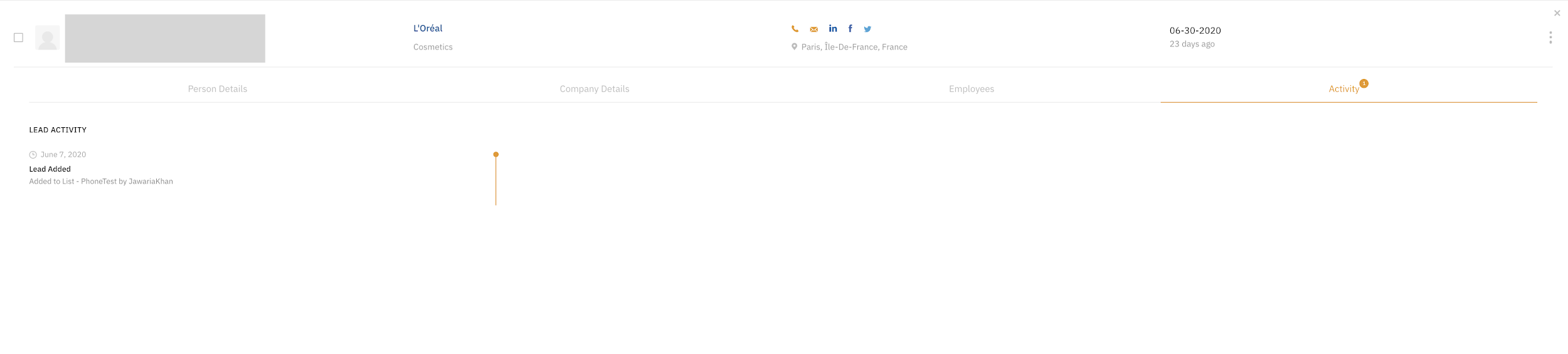1568x354 pixels.
Task: Switch to the Person Details tab
Action: point(218,89)
